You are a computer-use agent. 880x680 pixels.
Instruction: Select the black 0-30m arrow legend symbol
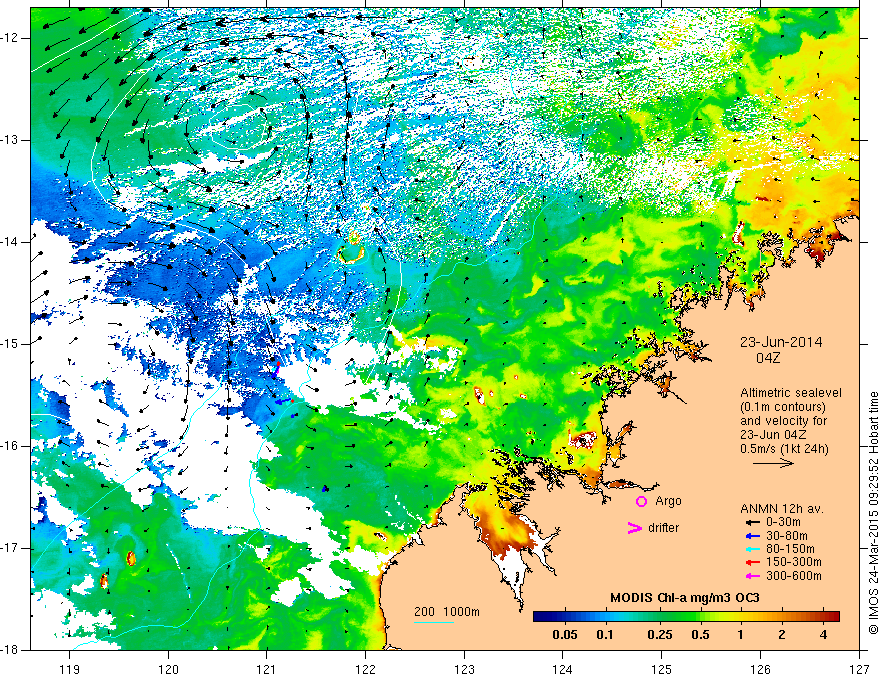click(x=751, y=522)
